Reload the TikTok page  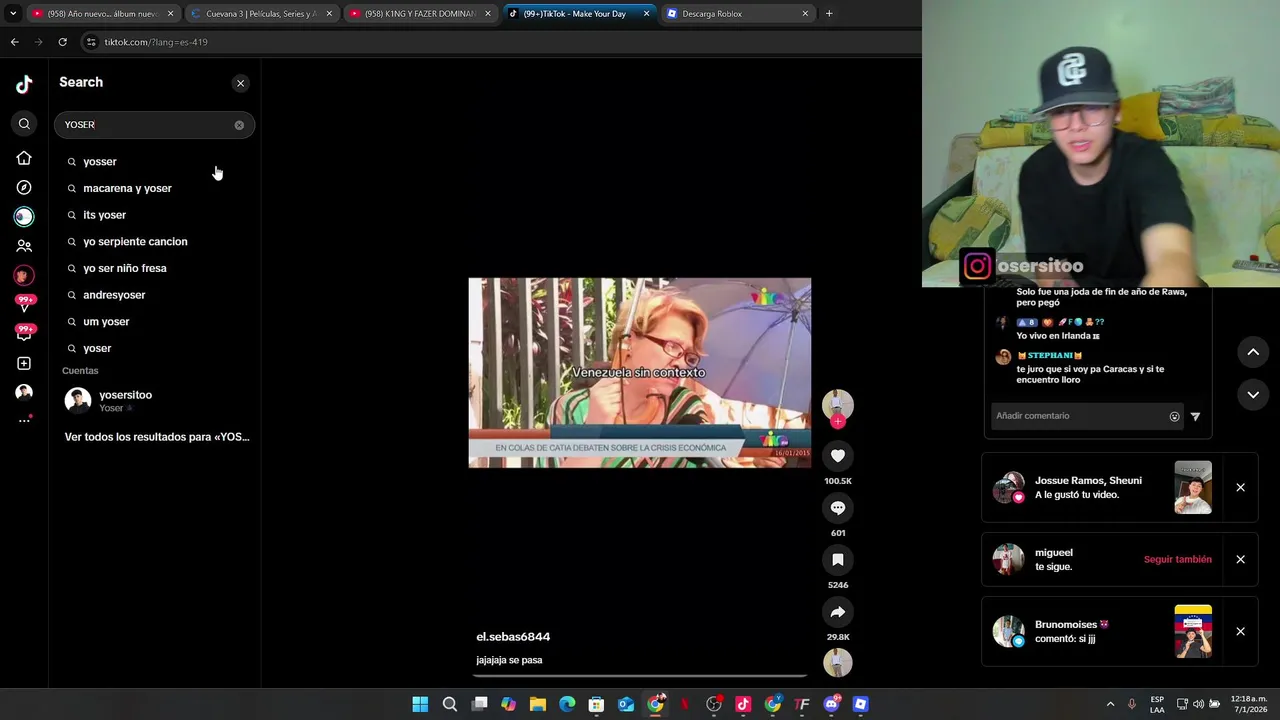pyautogui.click(x=62, y=42)
